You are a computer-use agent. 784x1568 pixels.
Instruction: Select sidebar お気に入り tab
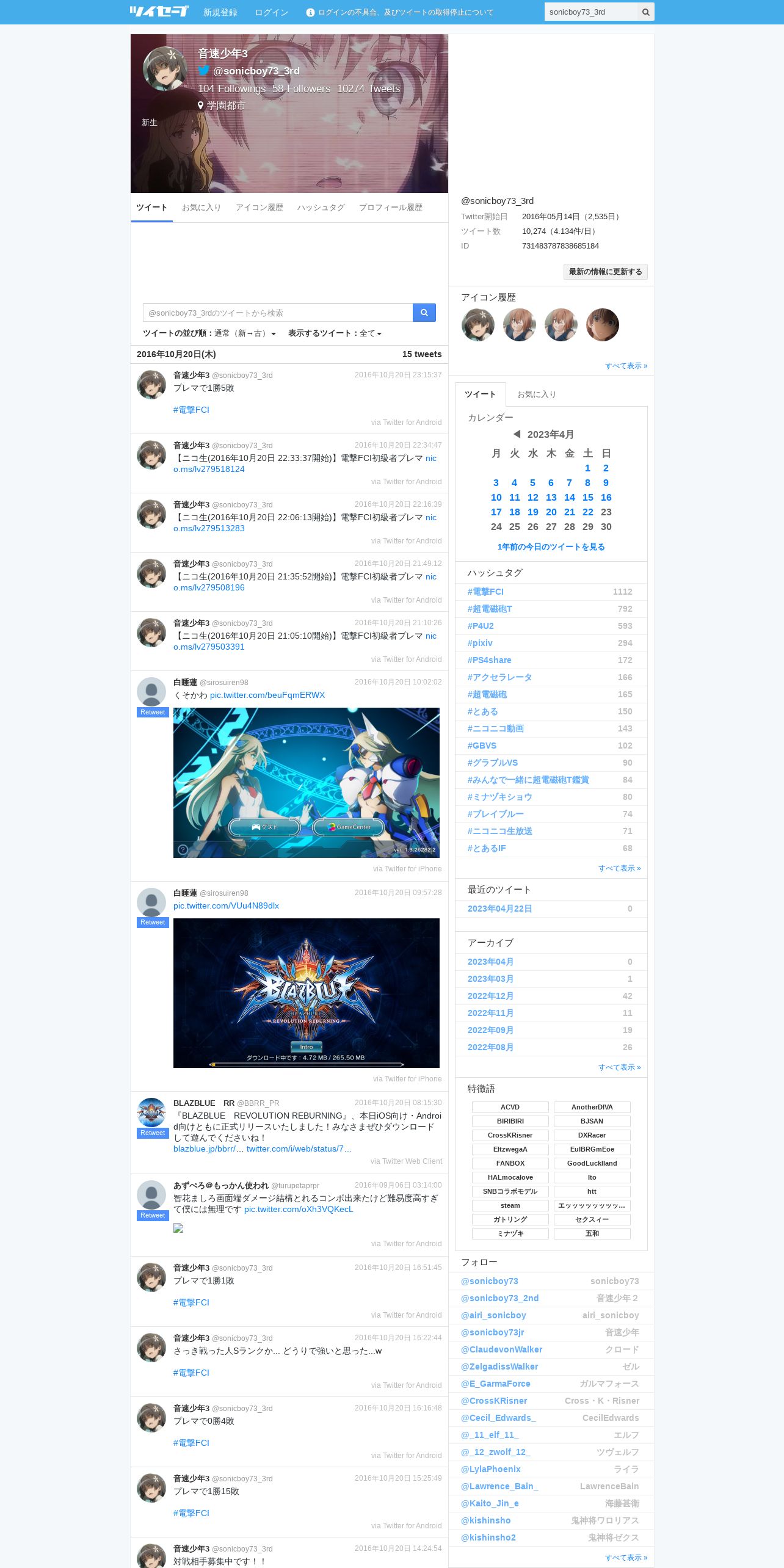coord(537,394)
